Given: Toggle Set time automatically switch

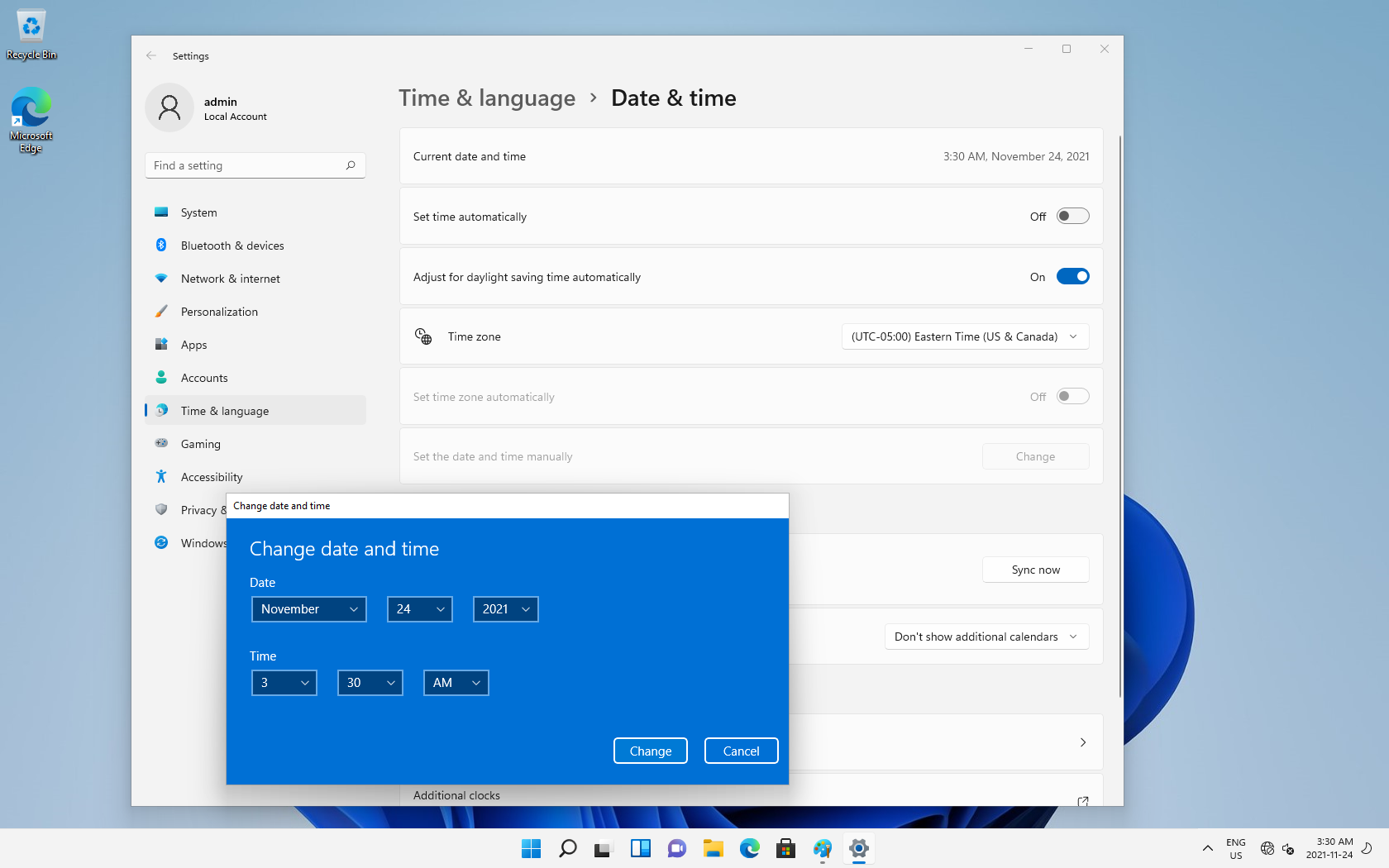Looking at the screenshot, I should [1072, 217].
